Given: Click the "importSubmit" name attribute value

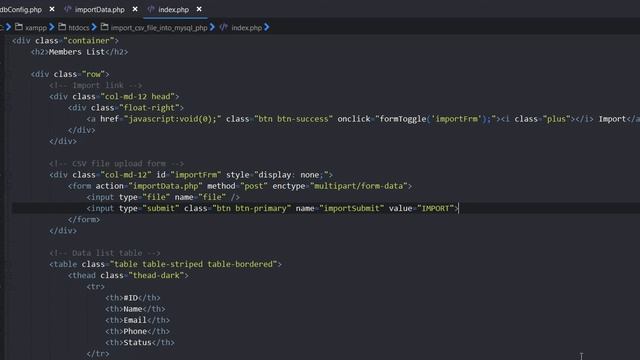Looking at the screenshot, I should (x=352, y=208).
